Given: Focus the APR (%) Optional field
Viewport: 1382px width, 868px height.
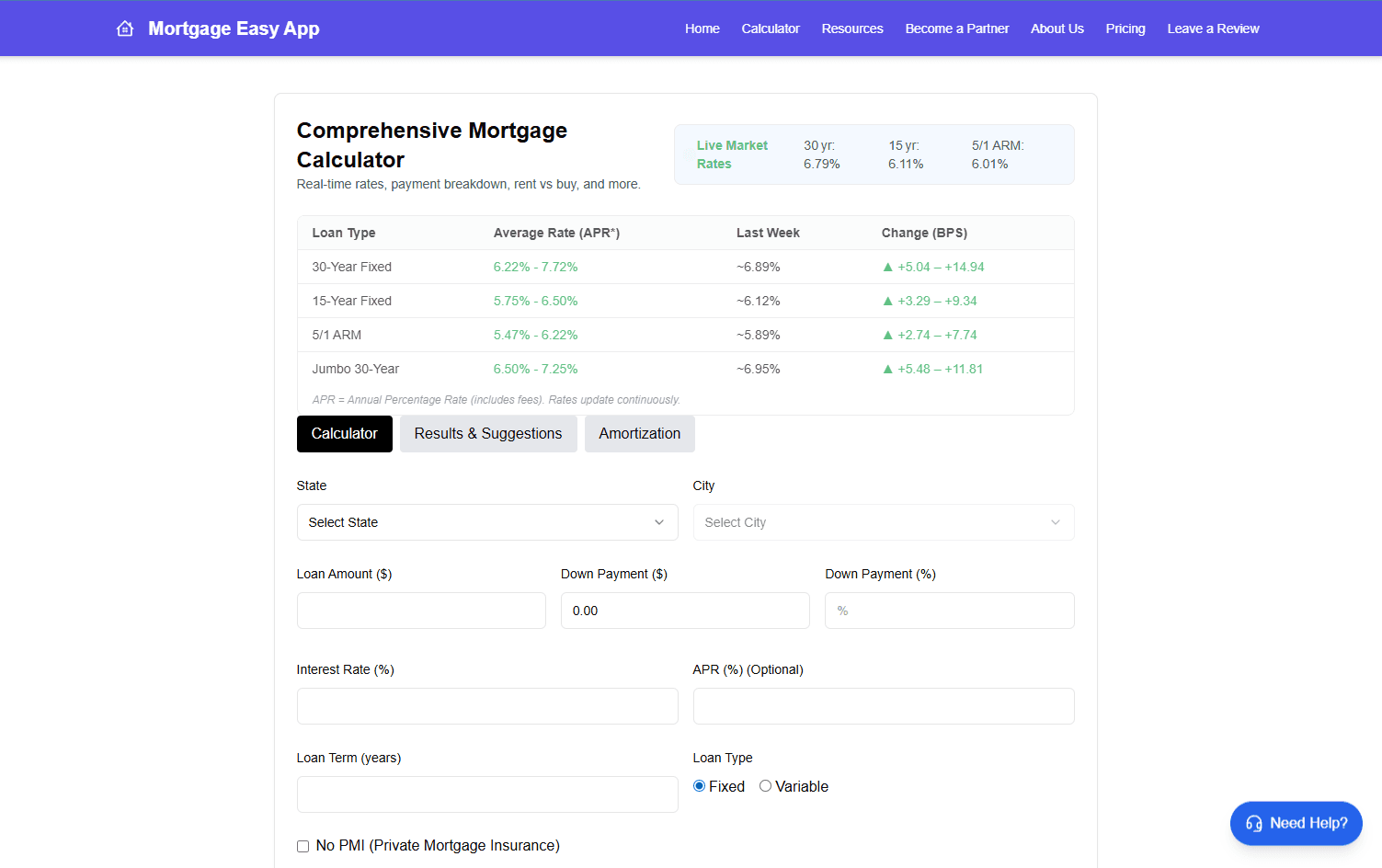Looking at the screenshot, I should tap(884, 706).
